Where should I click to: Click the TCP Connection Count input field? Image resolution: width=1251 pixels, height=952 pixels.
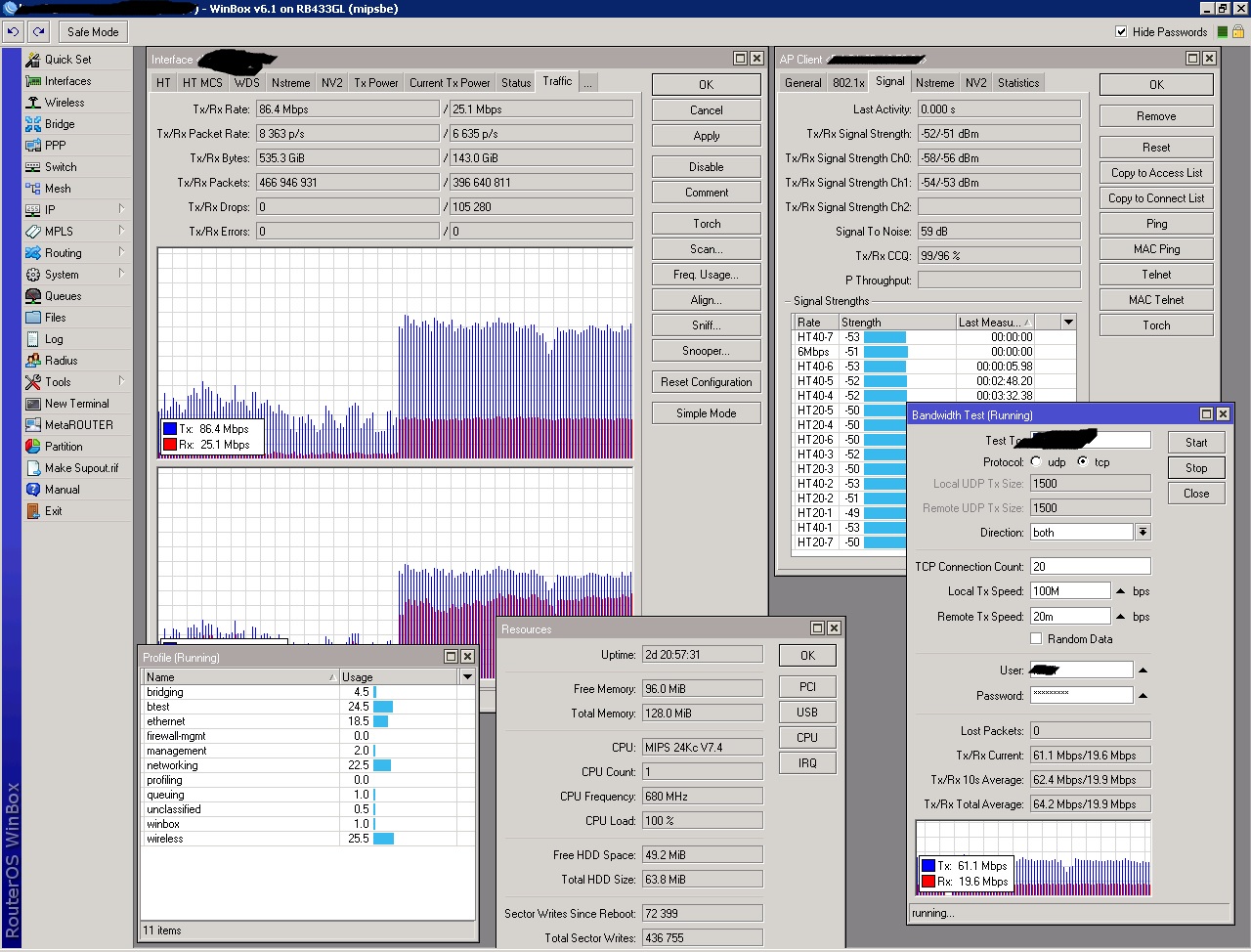tap(1090, 566)
